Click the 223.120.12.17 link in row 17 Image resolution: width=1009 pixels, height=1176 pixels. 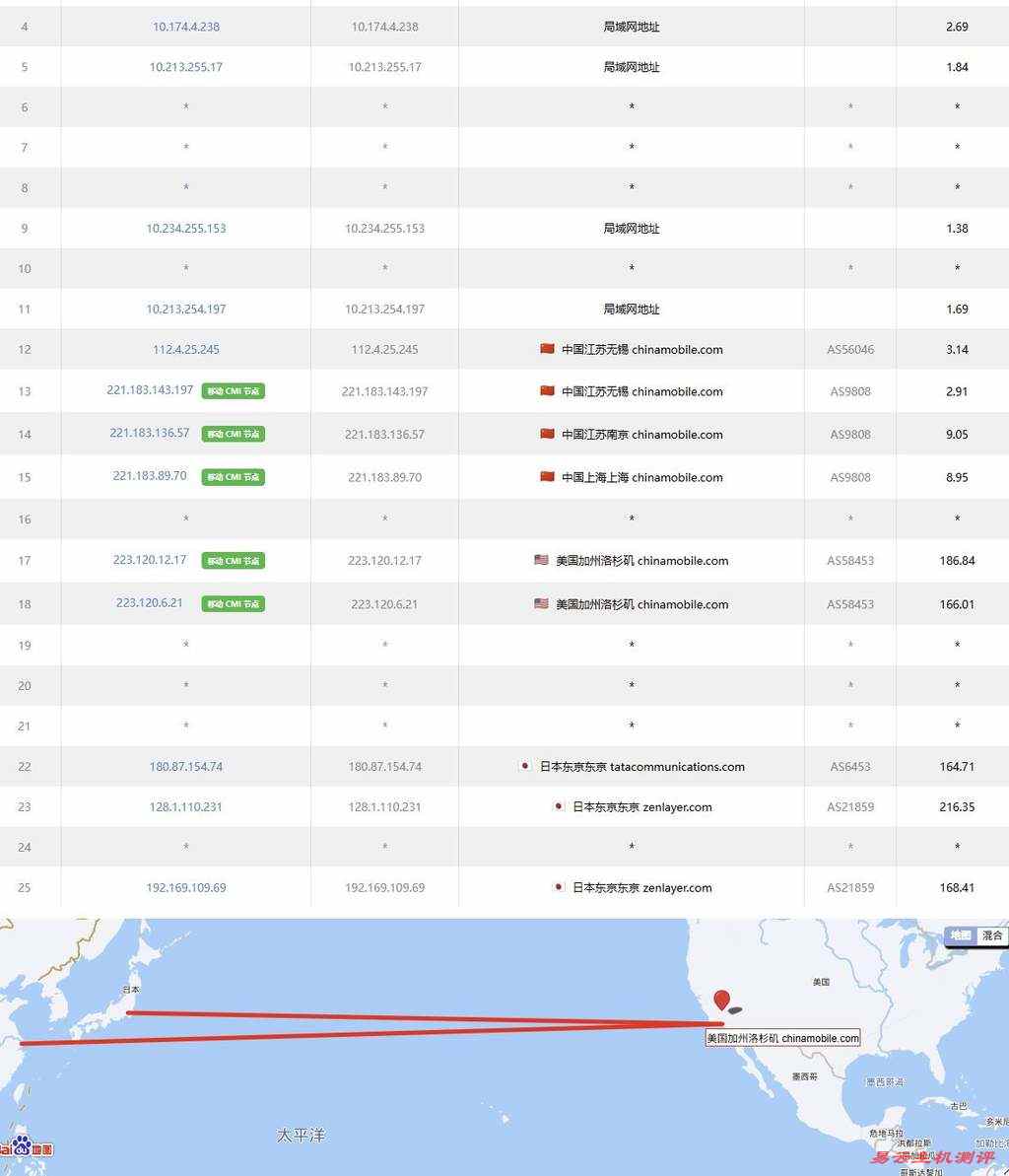pos(150,560)
